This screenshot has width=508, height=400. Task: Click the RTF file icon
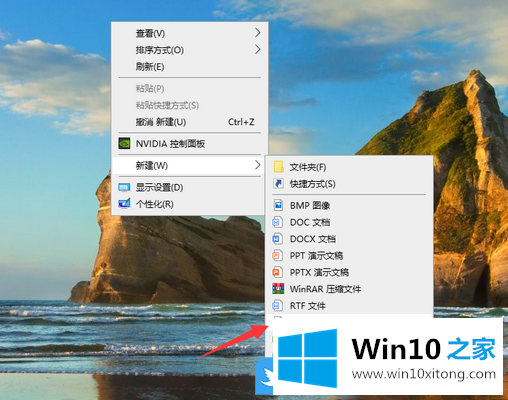pyautogui.click(x=277, y=305)
